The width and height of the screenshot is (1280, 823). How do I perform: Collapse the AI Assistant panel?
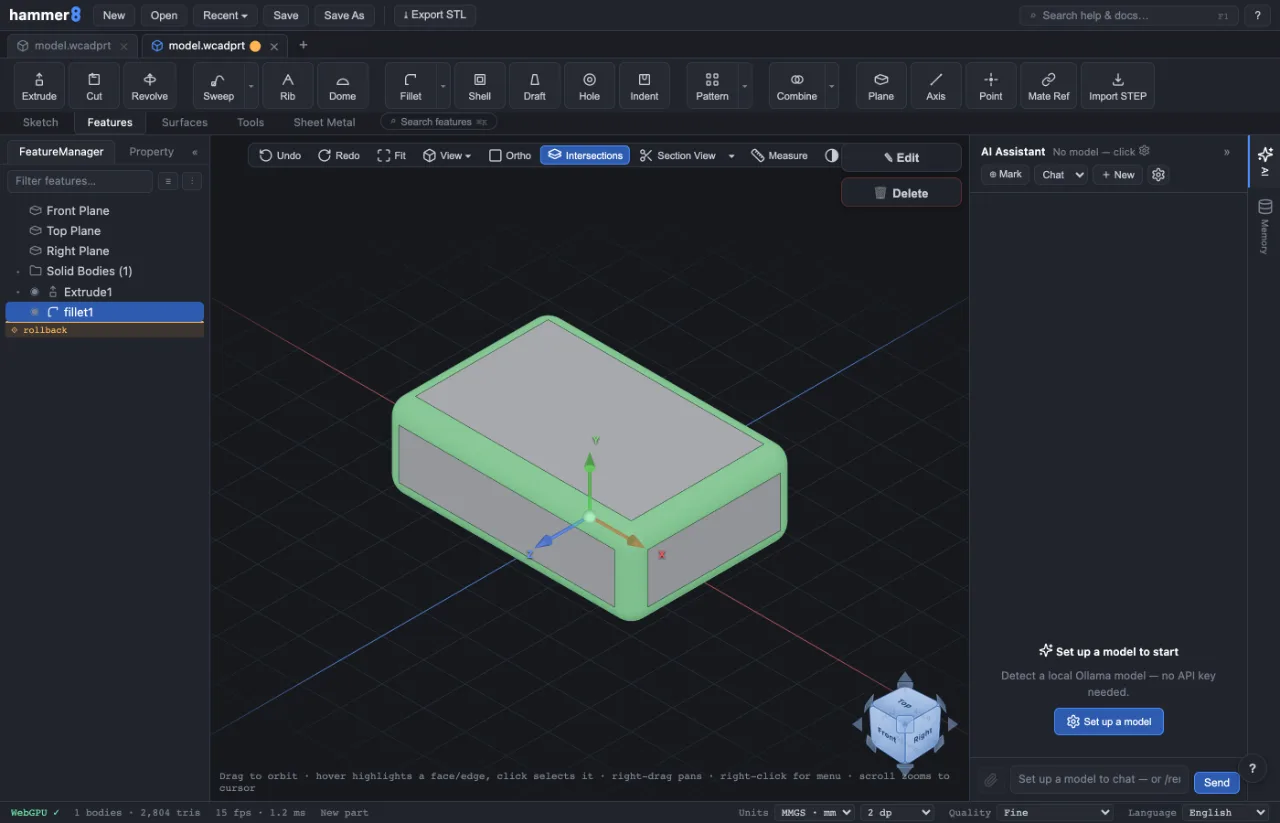coord(1227,152)
